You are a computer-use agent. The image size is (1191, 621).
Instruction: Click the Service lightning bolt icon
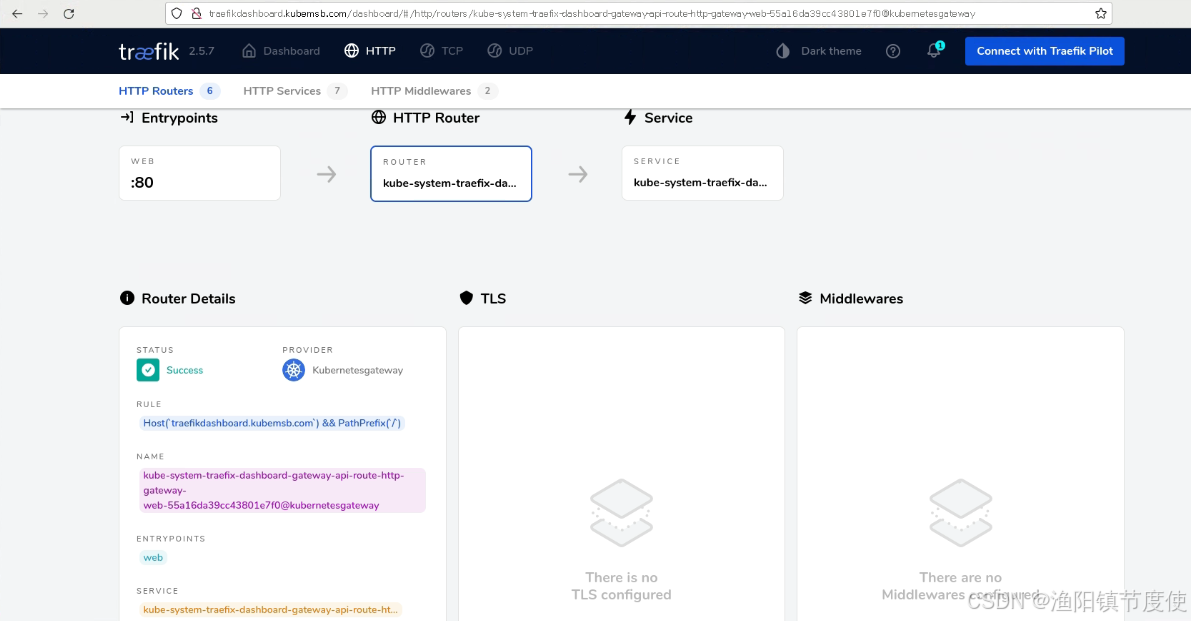pyautogui.click(x=630, y=118)
